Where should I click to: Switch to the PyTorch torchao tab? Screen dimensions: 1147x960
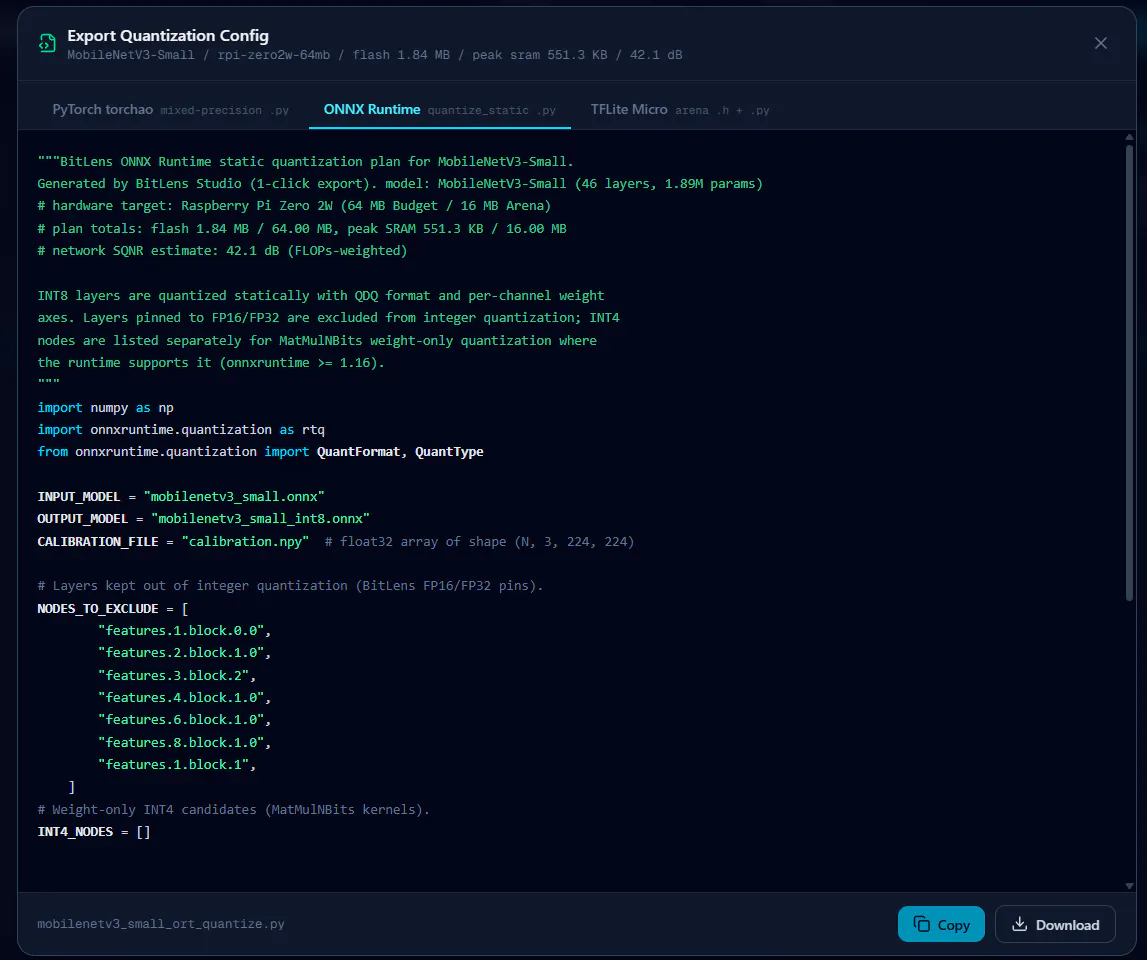[170, 110]
